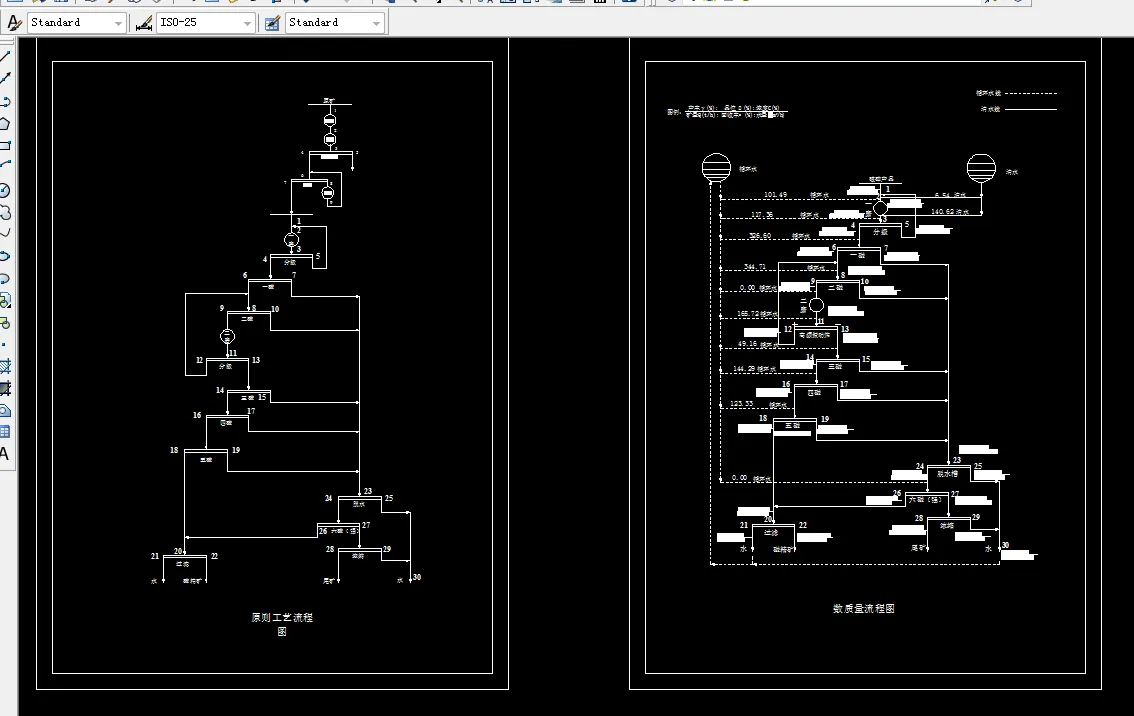Screen dimensions: 1134x716
Task: Select the Region tool
Action: coord(5,411)
